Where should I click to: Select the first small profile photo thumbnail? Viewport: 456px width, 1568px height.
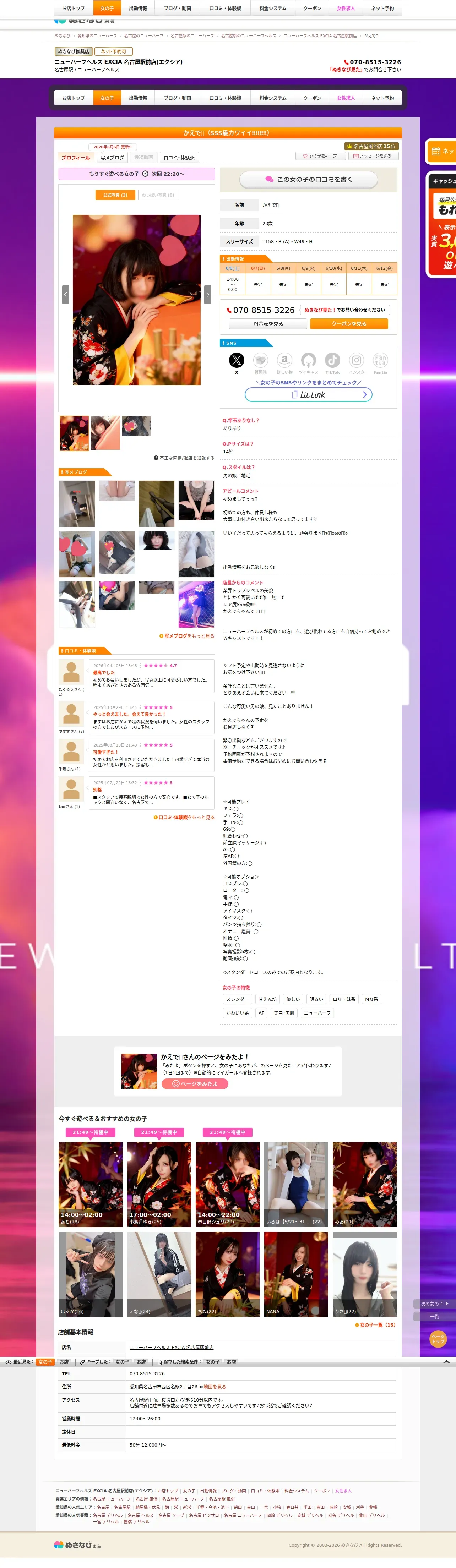tap(74, 433)
